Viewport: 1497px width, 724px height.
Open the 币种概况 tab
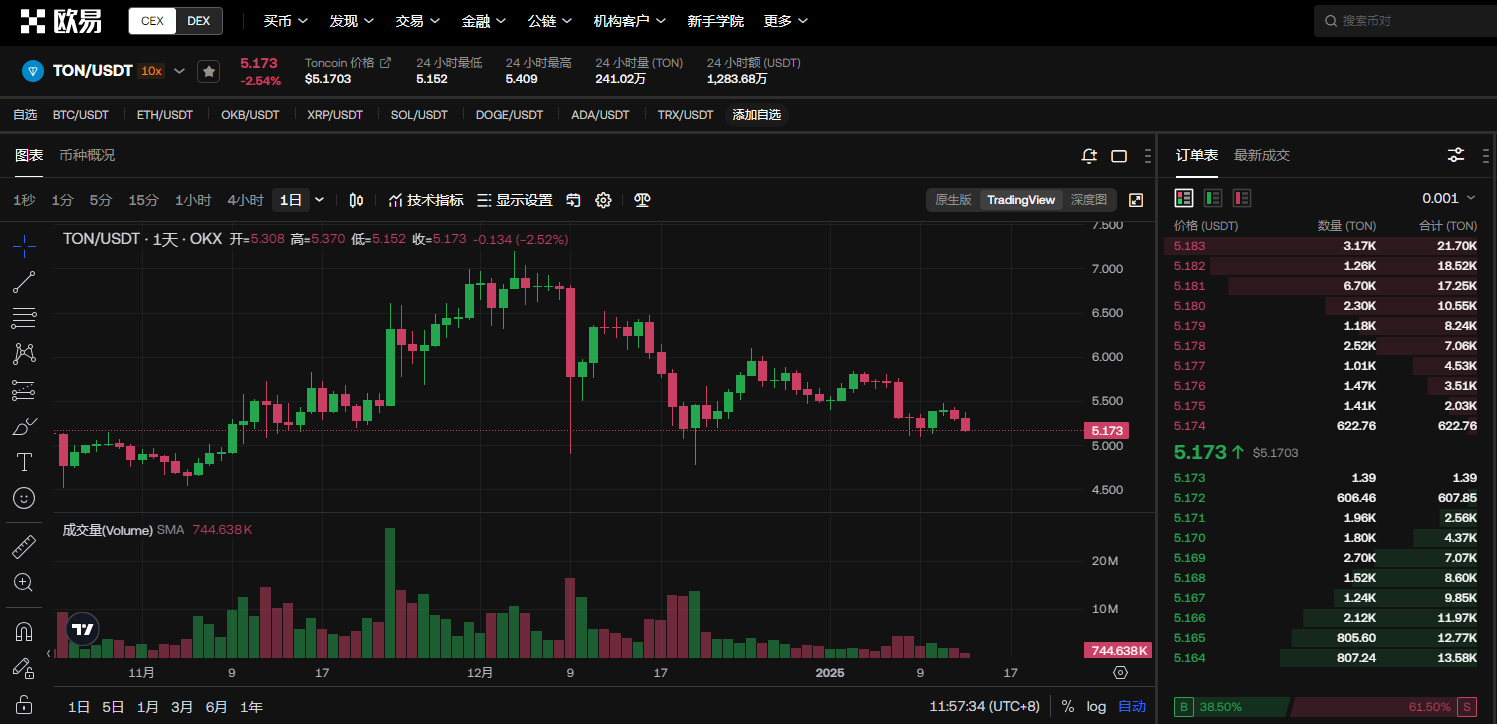pos(87,155)
